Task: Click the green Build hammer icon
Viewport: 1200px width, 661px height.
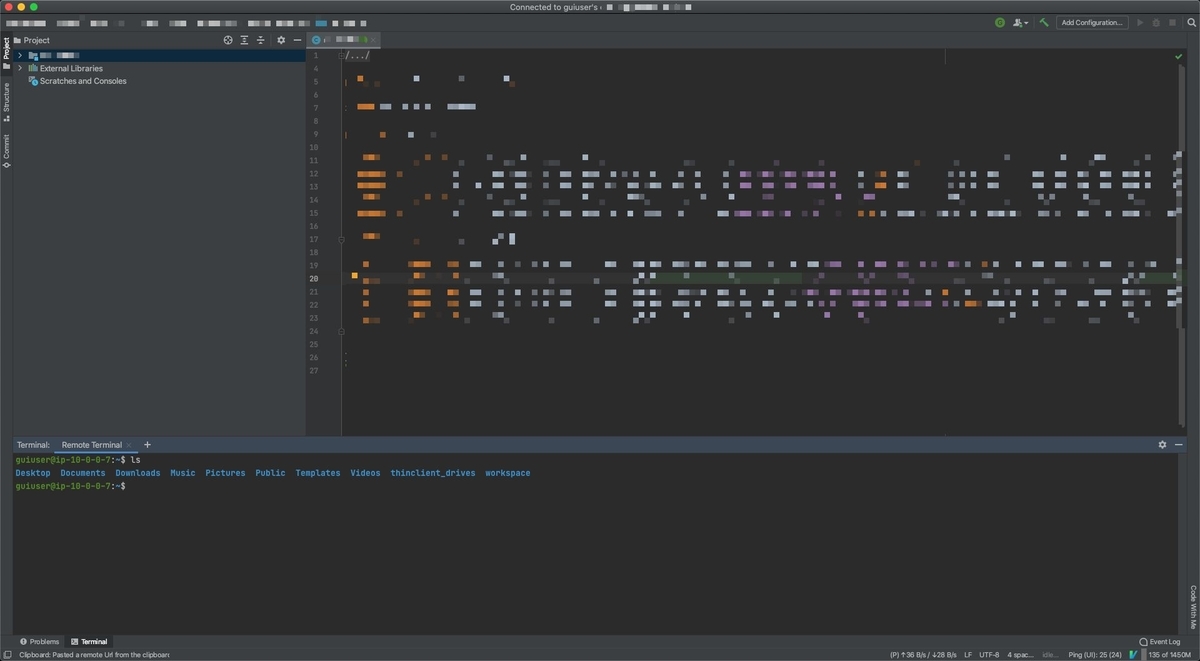Action: [1044, 22]
